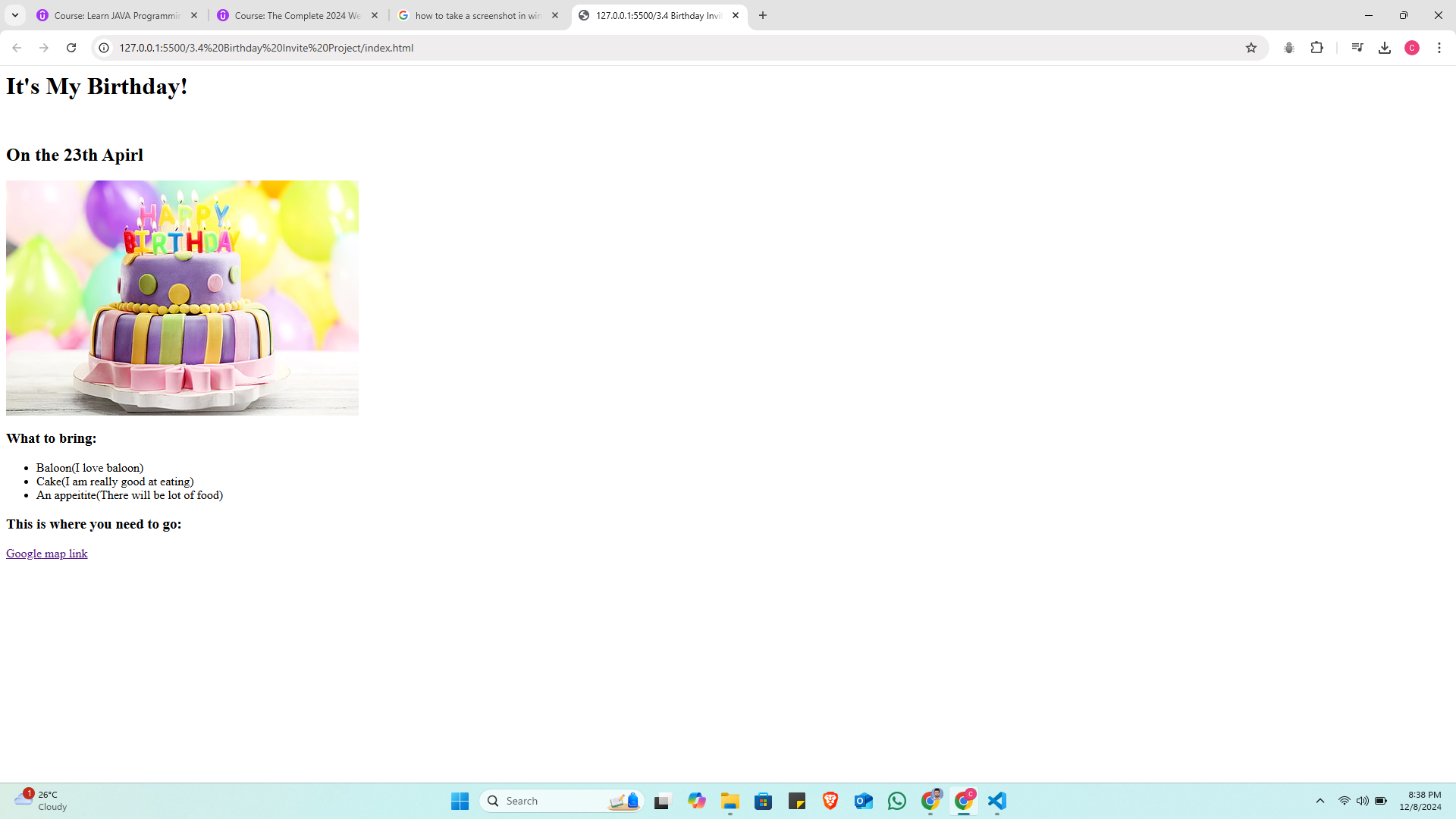The height and width of the screenshot is (819, 1456).
Task: View site information icon in address bar
Action: 104,48
